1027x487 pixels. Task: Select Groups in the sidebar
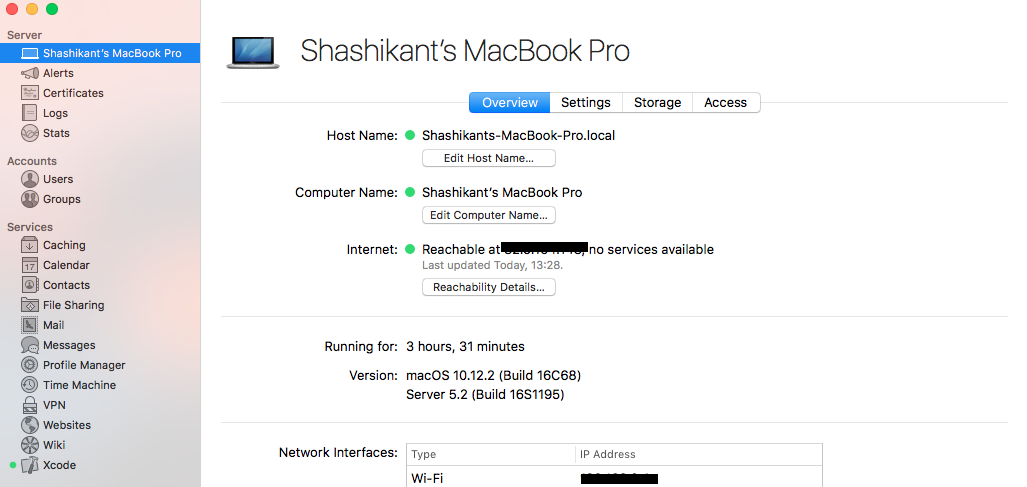point(61,199)
